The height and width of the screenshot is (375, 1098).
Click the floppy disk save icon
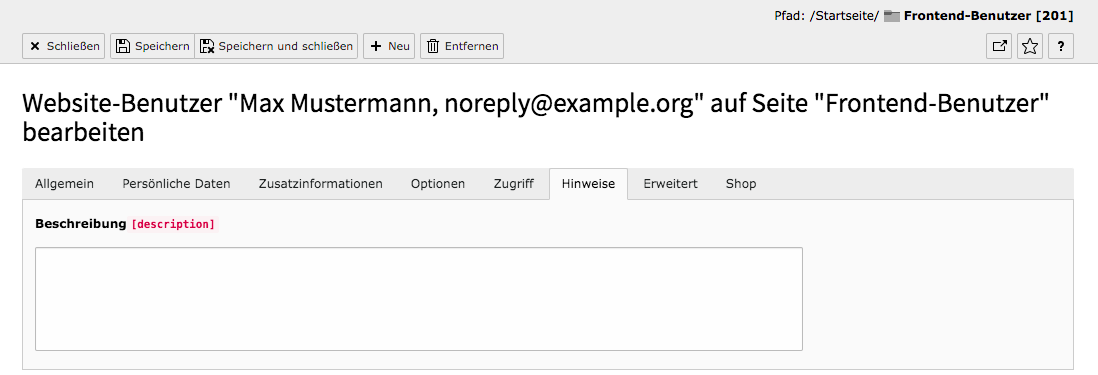click(123, 46)
